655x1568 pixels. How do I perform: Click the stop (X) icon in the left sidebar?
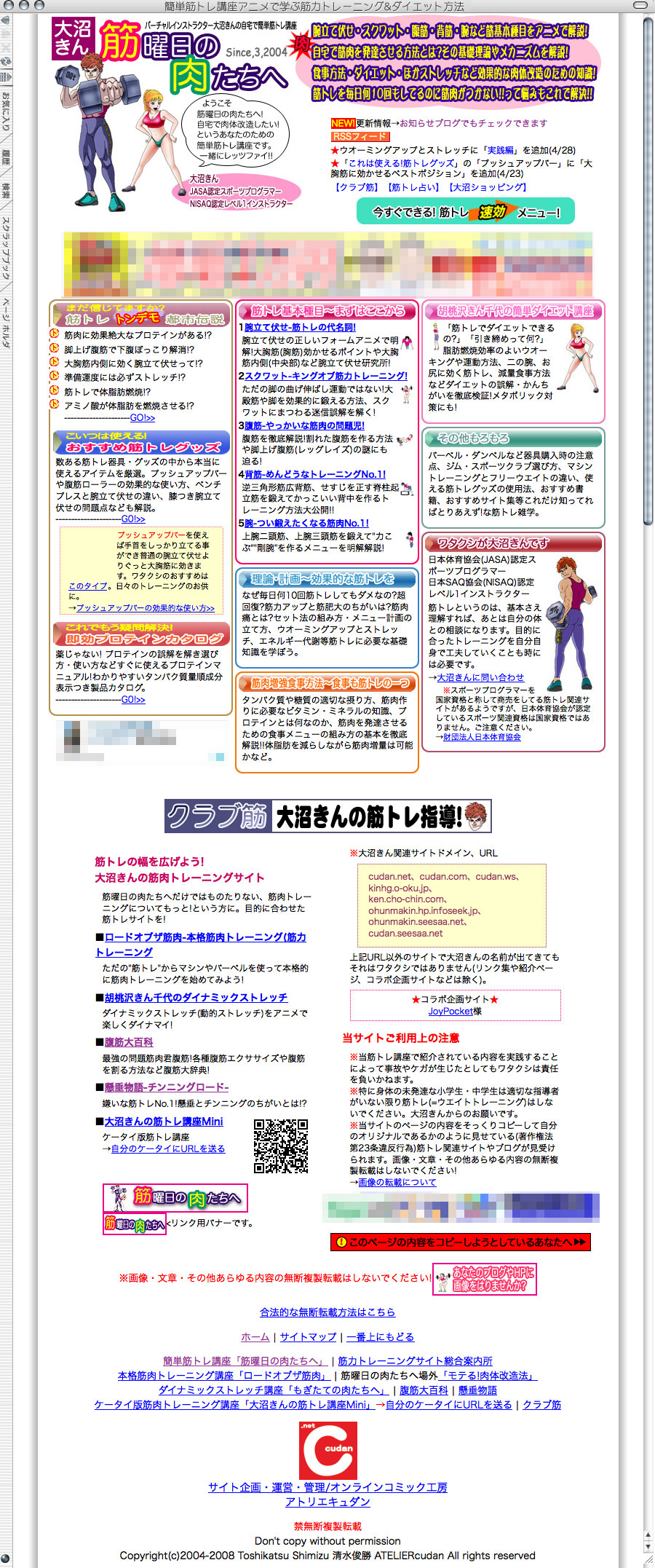(x=4, y=47)
